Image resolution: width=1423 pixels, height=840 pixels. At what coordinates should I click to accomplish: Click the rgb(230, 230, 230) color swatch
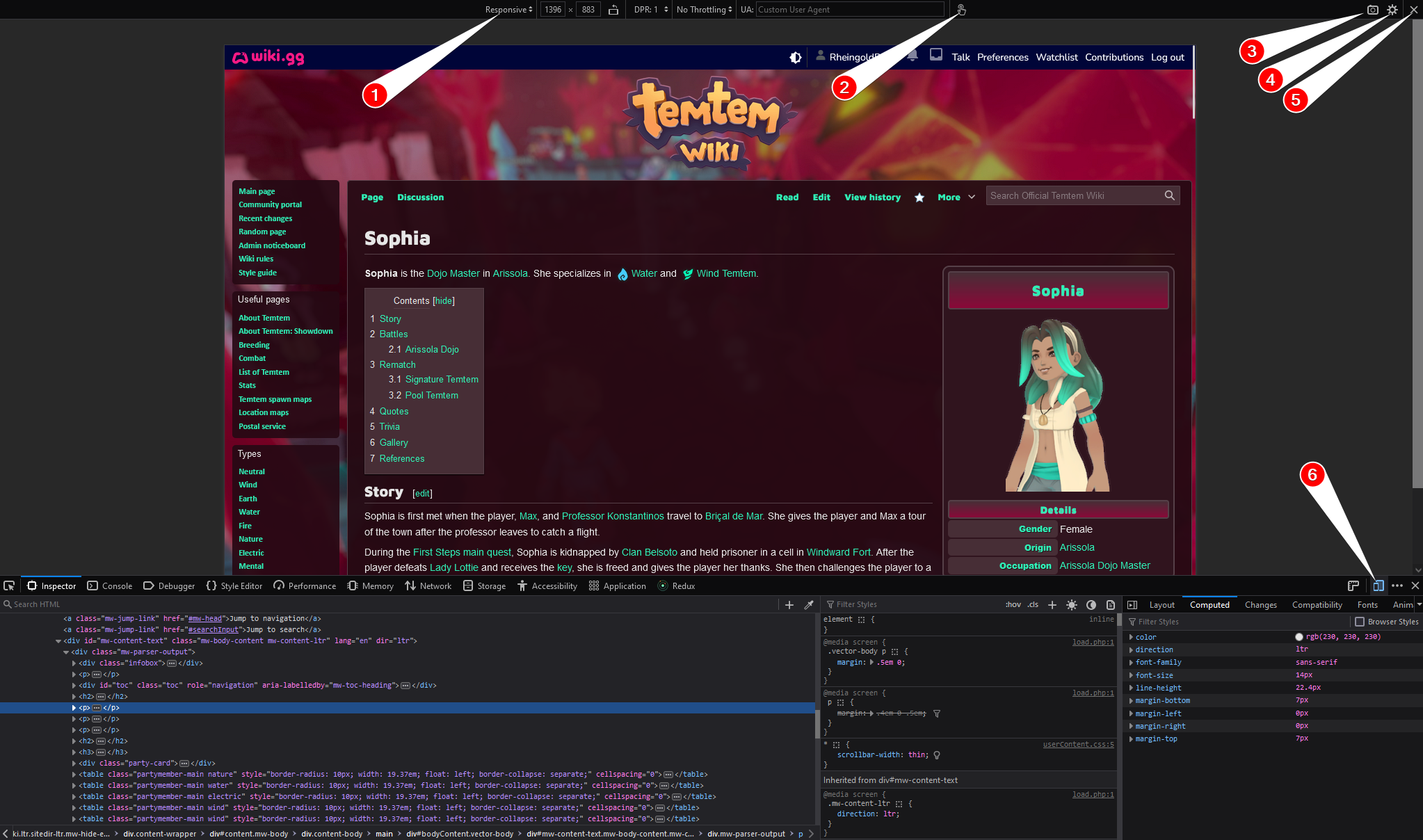click(1299, 637)
